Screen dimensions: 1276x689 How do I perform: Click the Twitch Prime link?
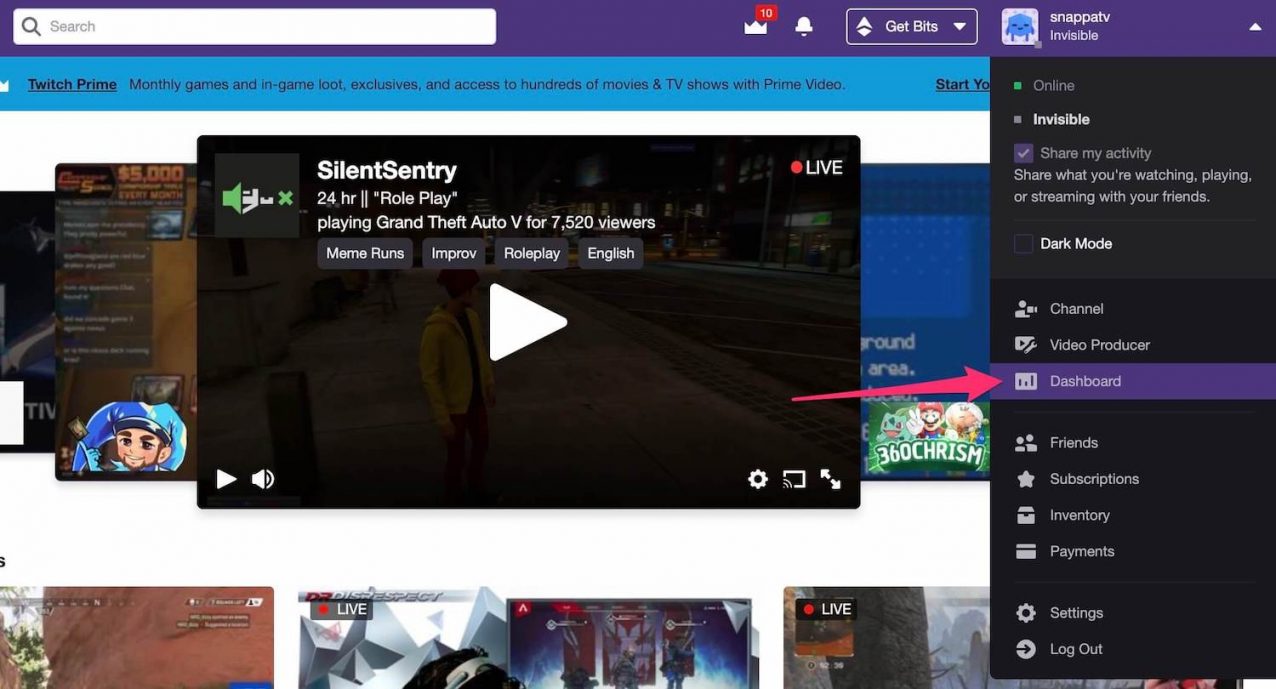click(72, 84)
